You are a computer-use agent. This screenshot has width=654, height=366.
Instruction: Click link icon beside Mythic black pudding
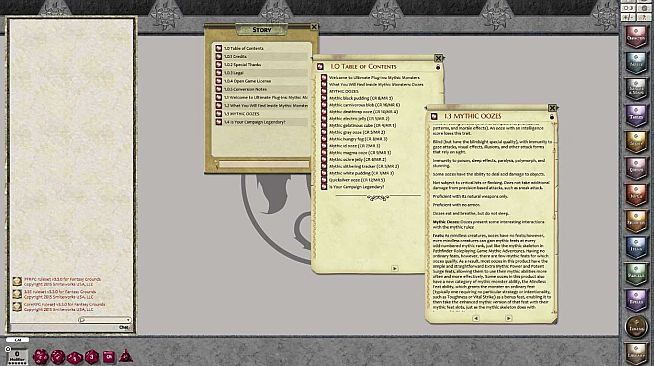[324, 98]
